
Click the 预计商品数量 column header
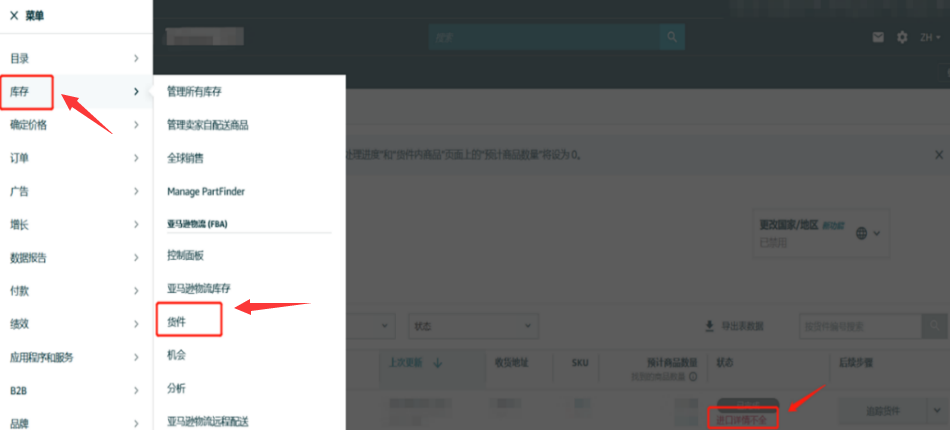672,363
